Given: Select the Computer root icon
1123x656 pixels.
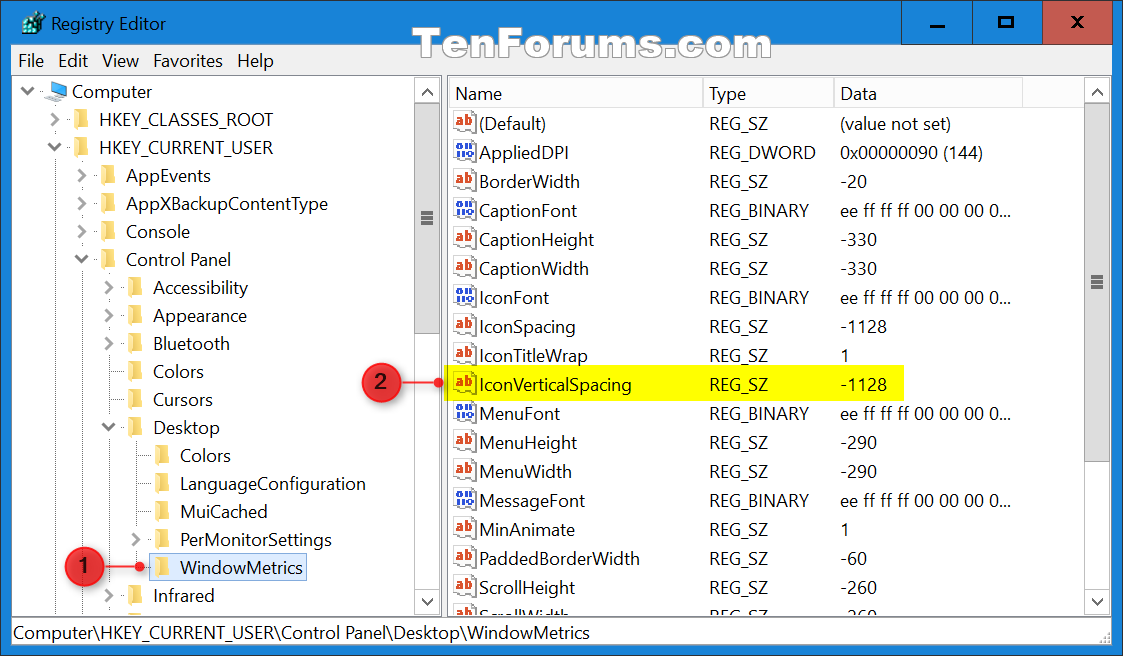Looking at the screenshot, I should pos(58,91).
